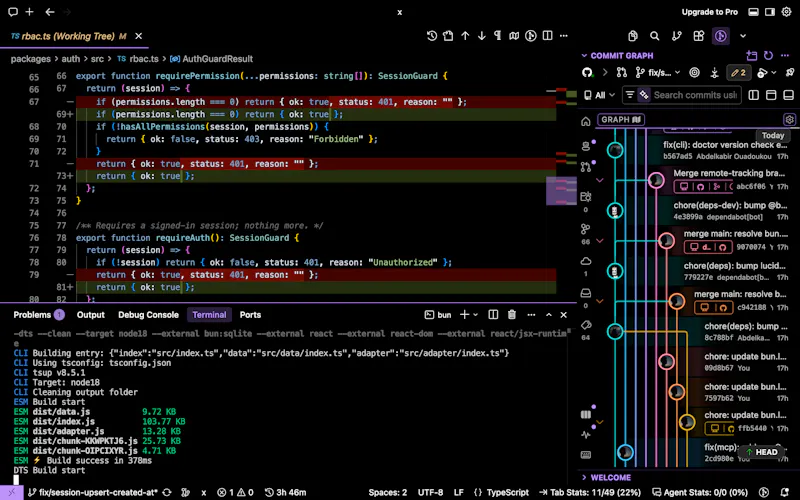This screenshot has height=500, width=800.
Task: Go to previous change with up arrow
Action: 465,36
